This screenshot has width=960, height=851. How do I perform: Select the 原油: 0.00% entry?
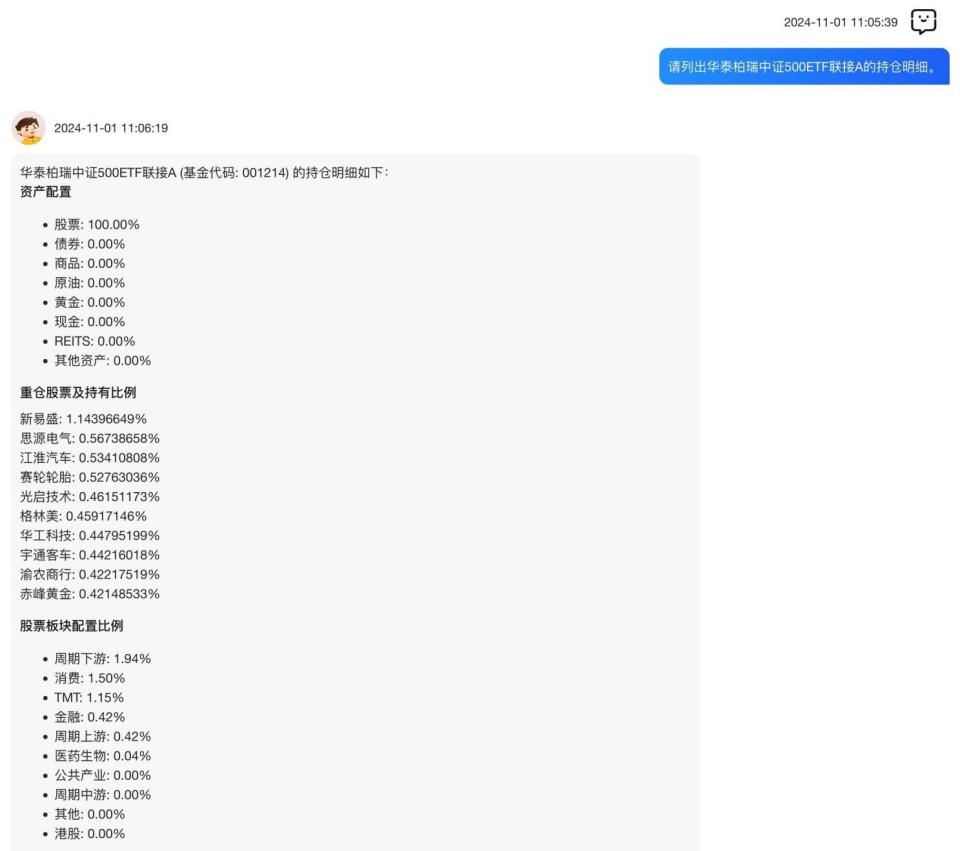click(89, 283)
